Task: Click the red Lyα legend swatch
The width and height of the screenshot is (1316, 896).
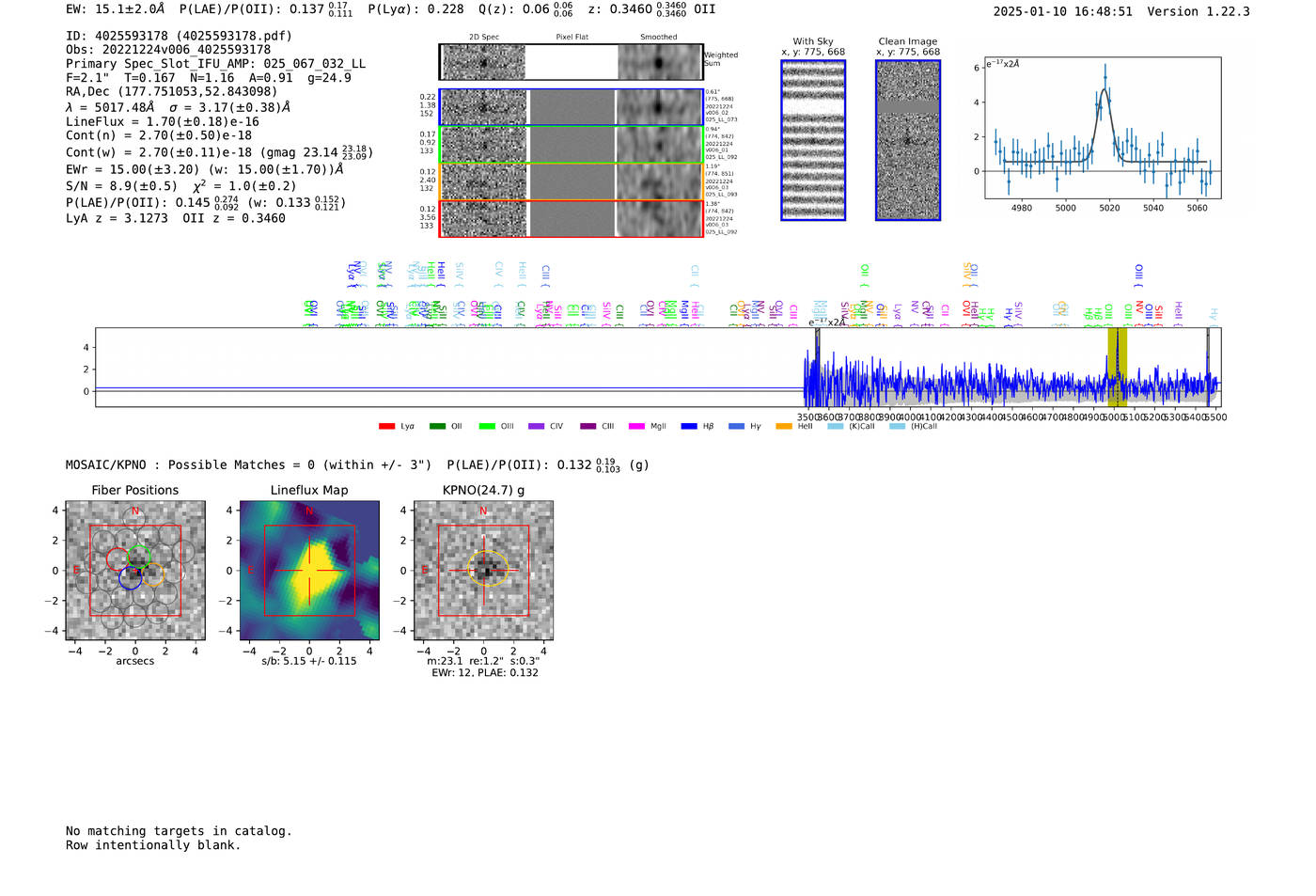Action: (386, 426)
